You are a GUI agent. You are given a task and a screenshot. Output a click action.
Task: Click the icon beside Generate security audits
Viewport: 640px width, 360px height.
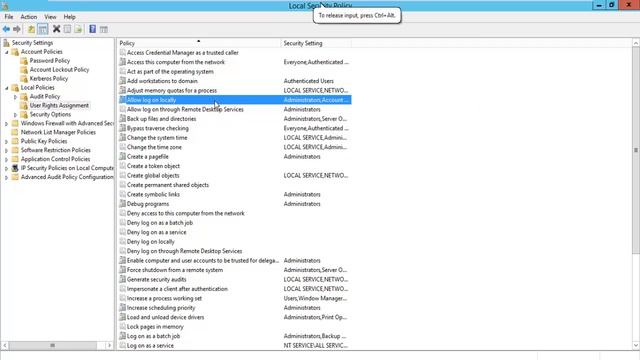[122, 279]
